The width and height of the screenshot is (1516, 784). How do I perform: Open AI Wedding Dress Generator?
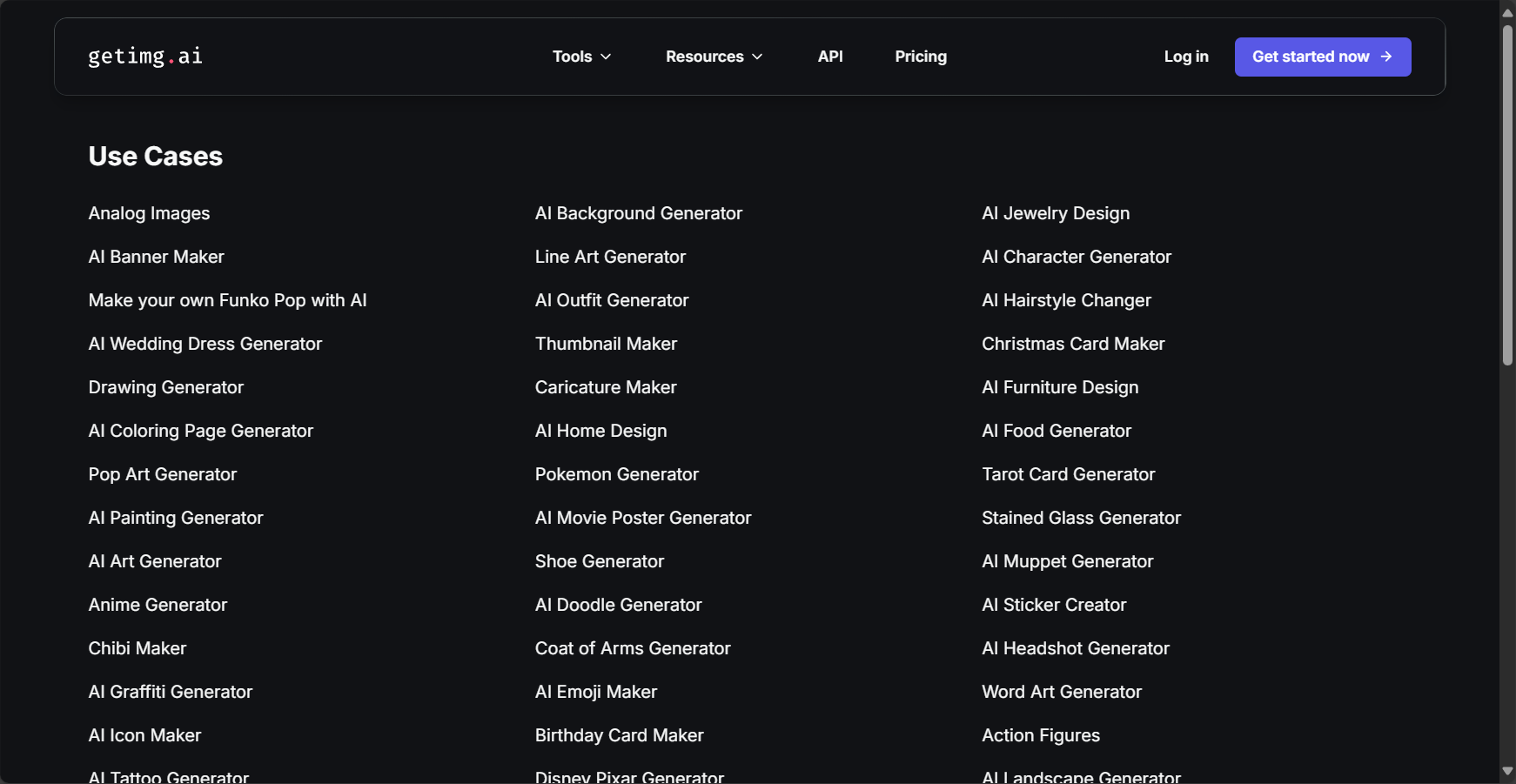(205, 344)
